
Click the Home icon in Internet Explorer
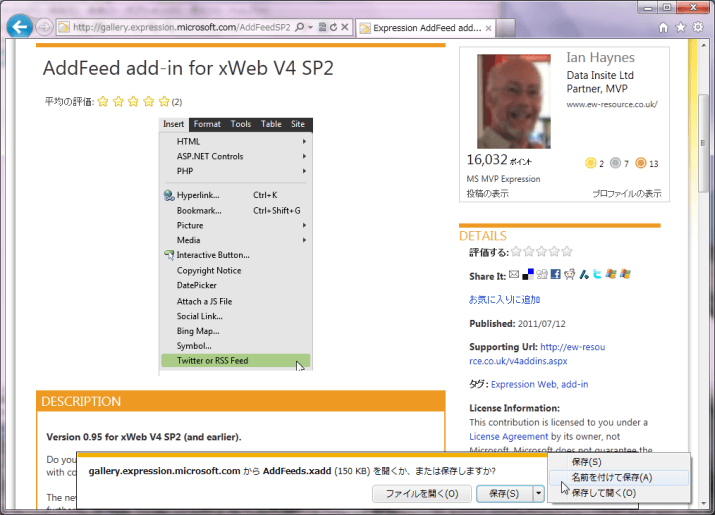tap(663, 28)
